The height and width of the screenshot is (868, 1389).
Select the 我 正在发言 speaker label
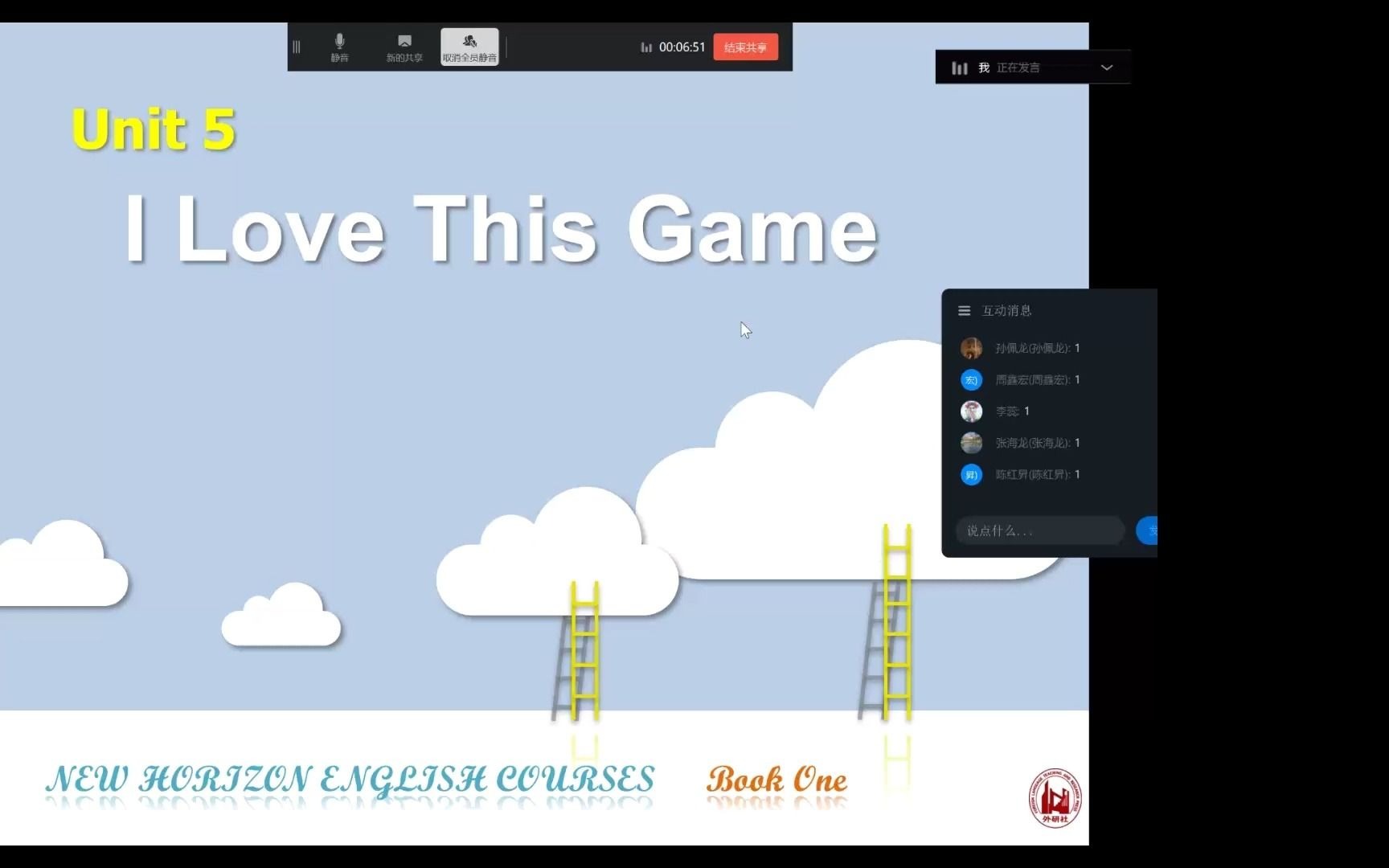(x=1009, y=68)
